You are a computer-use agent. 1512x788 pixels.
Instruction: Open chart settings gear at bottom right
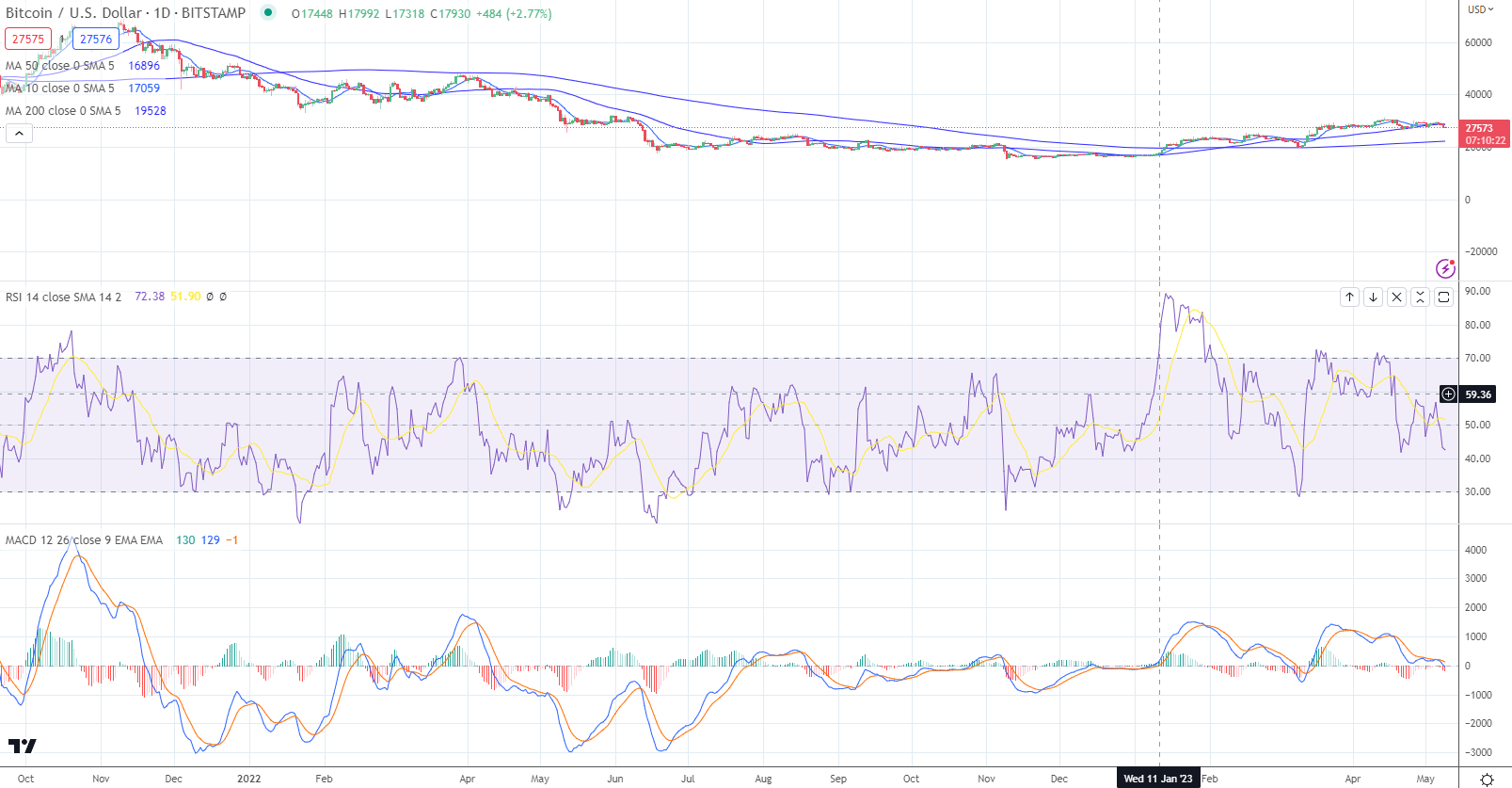click(x=1487, y=779)
